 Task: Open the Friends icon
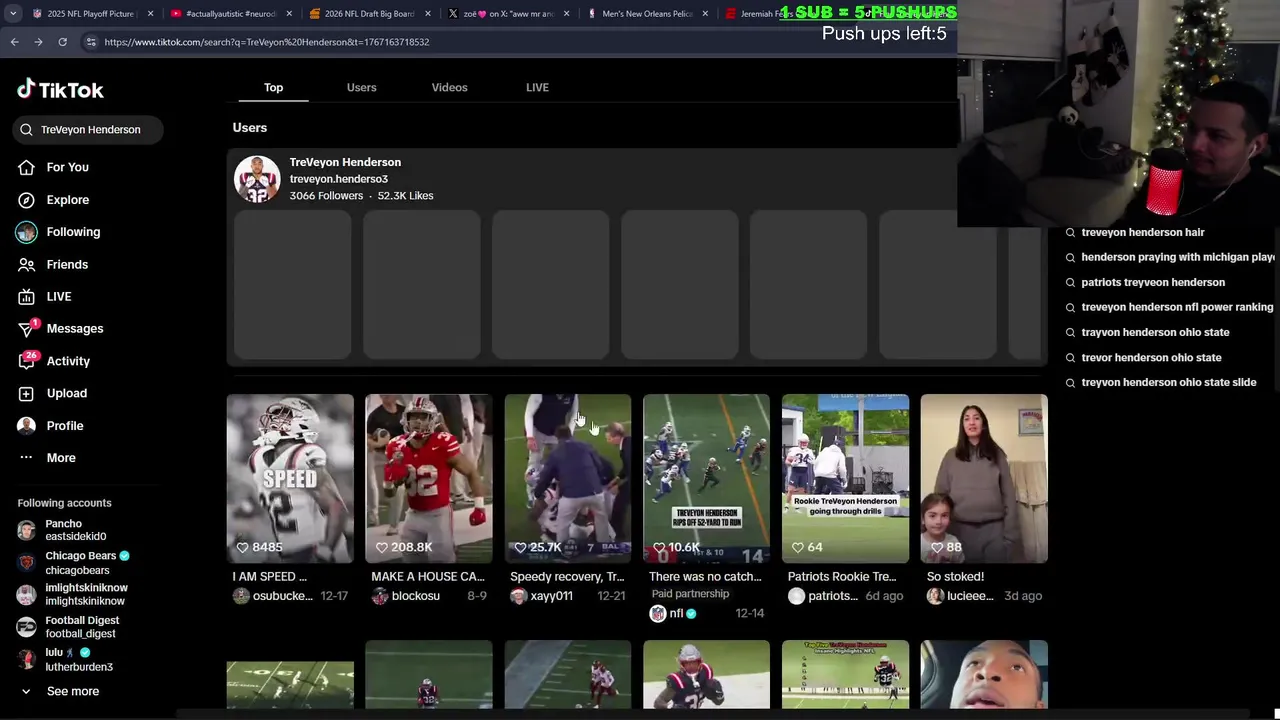tap(27, 264)
